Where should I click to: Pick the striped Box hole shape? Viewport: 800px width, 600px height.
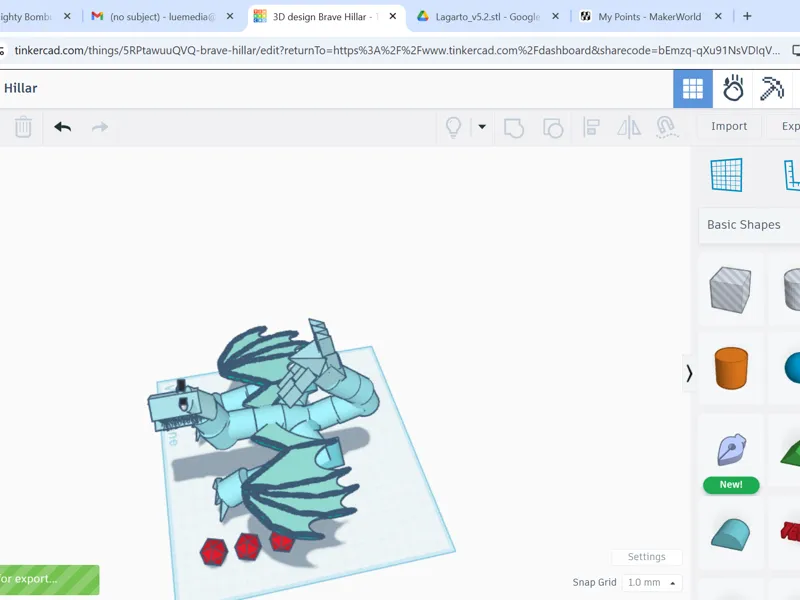[730, 289]
